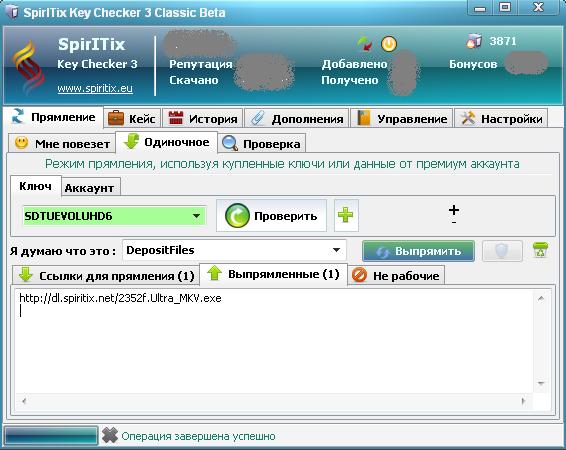Click the Режим прямления description text
Image resolution: width=566 pixels, height=450 pixels.
(x=282, y=164)
